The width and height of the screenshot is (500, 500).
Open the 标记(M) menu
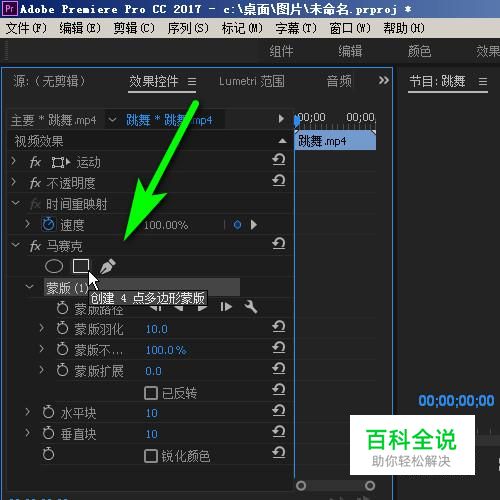tap(242, 28)
